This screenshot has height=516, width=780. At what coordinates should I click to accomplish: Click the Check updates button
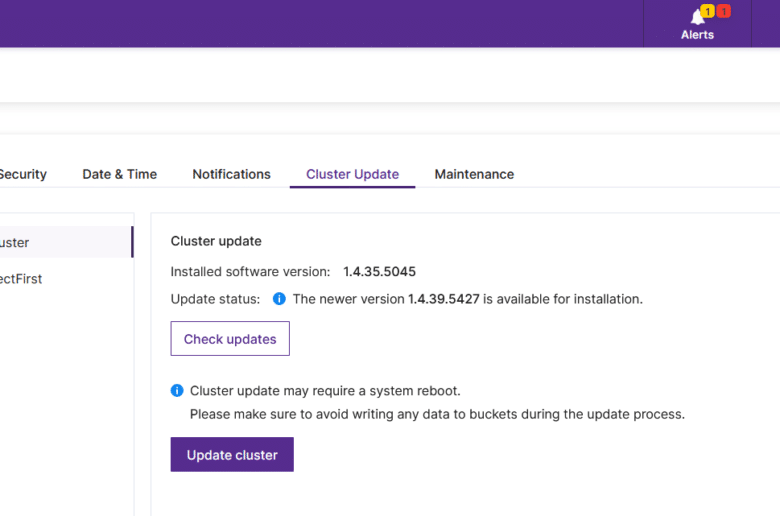click(230, 338)
